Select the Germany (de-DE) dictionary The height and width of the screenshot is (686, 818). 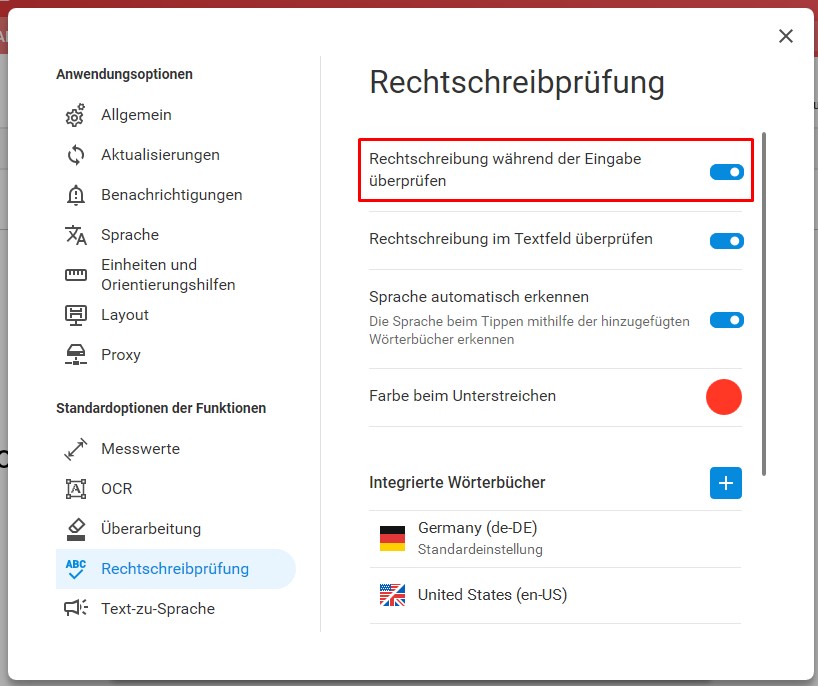[556, 539]
